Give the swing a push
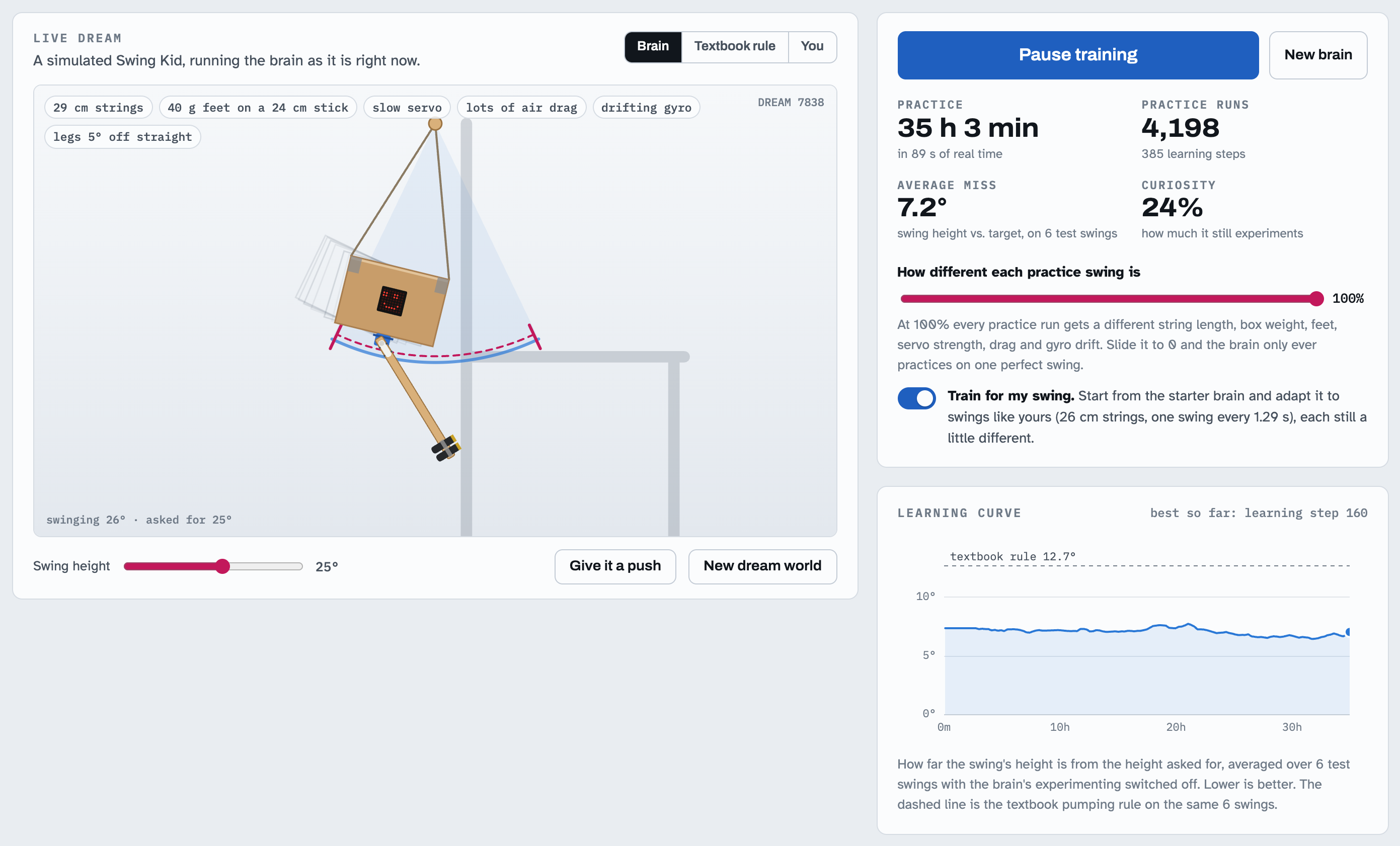The height and width of the screenshot is (846, 1400). pos(615,566)
